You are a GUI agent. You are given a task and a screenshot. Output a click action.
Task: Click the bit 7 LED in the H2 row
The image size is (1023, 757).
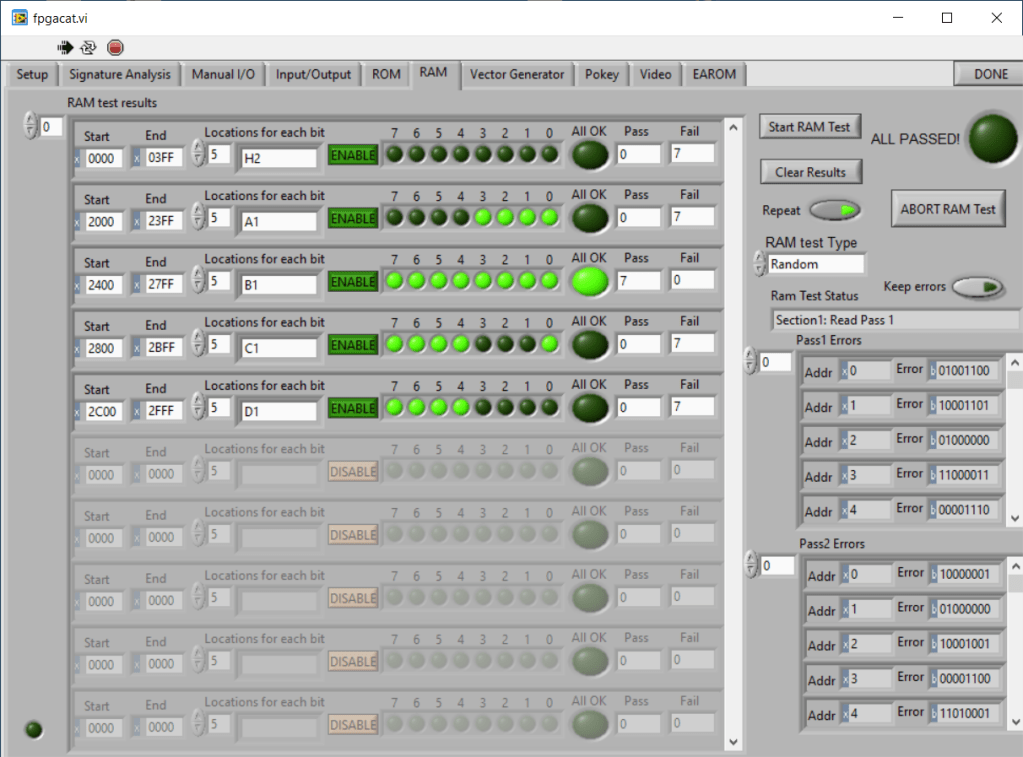(394, 154)
